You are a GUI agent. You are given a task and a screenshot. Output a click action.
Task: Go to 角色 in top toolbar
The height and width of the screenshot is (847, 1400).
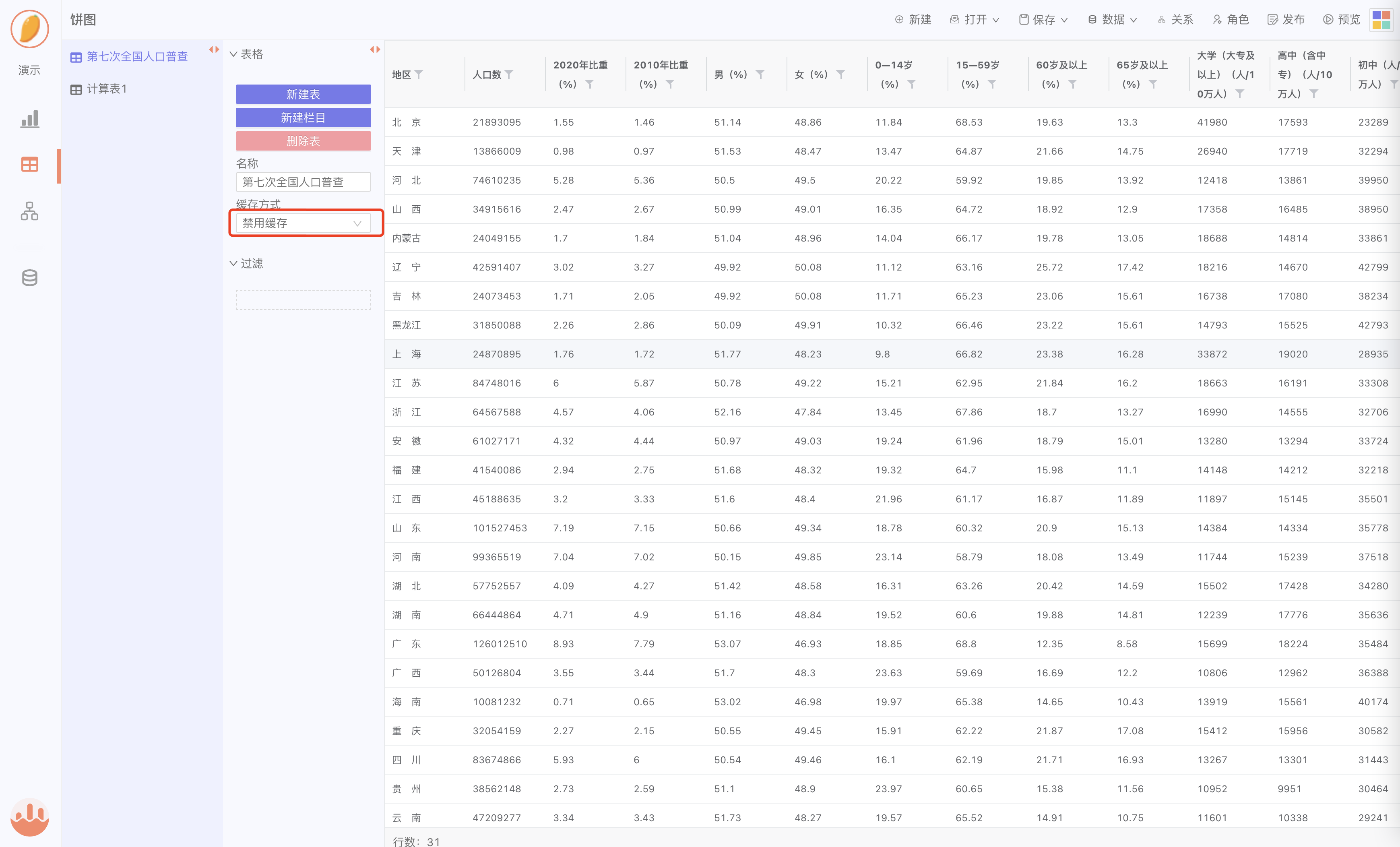point(1231,20)
